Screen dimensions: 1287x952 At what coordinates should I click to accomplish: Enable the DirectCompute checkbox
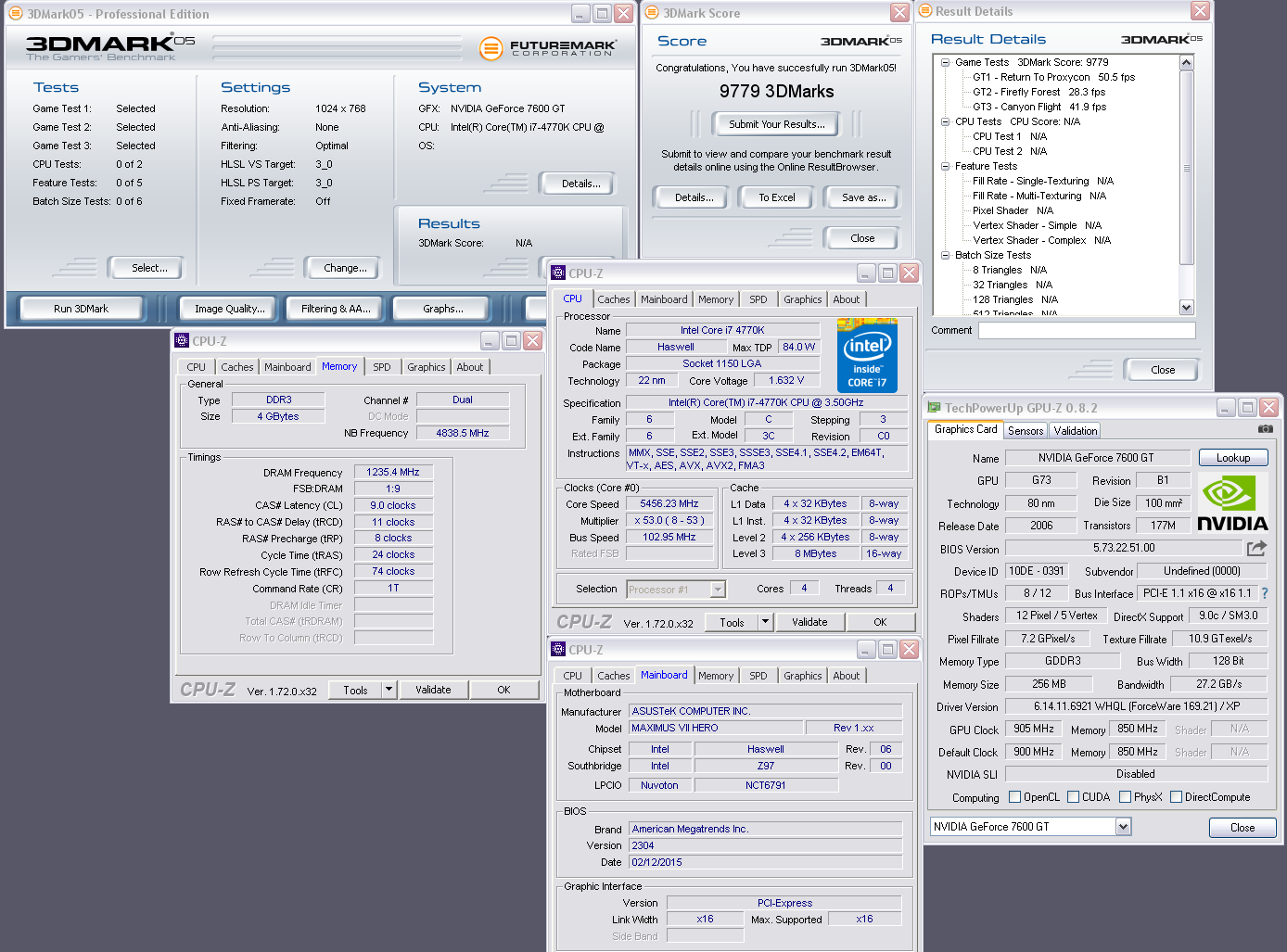[x=1176, y=797]
